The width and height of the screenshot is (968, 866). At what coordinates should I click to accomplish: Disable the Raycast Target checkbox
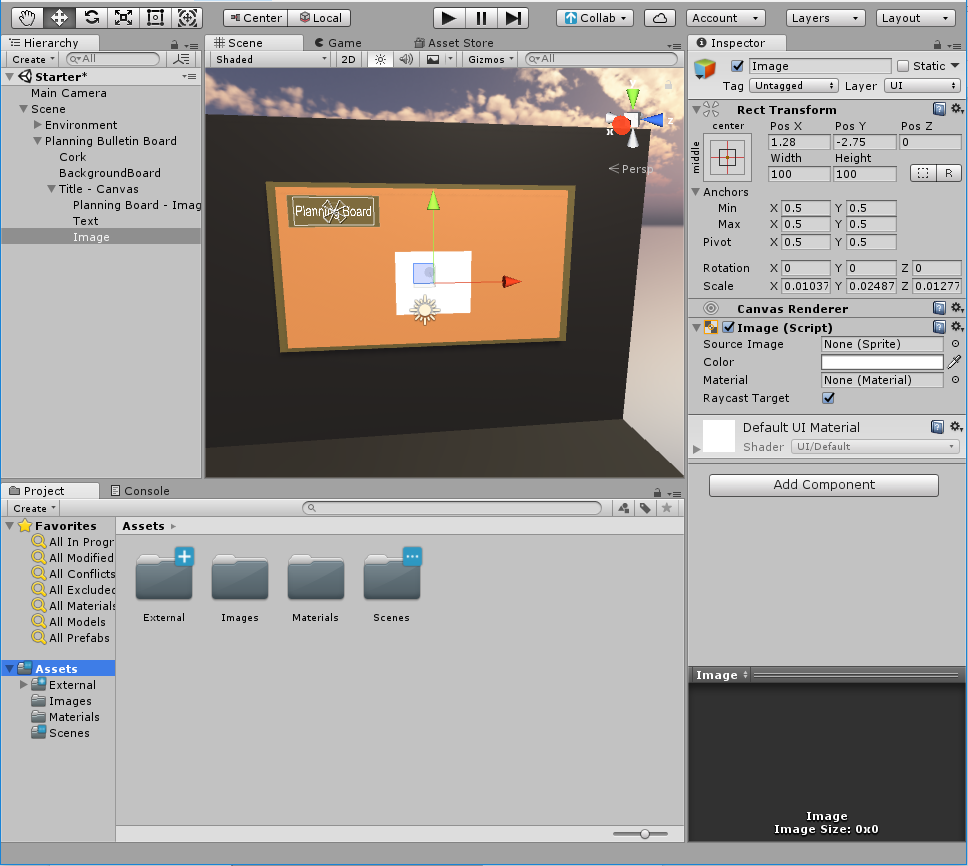click(828, 398)
